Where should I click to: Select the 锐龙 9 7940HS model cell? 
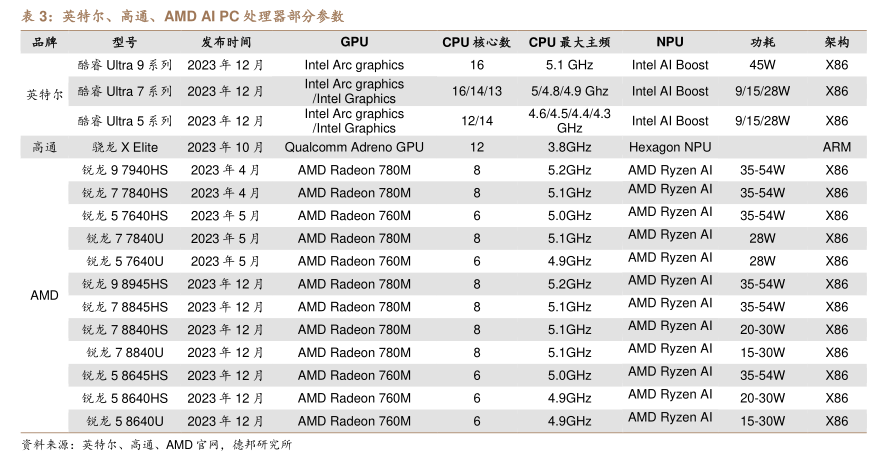tap(125, 170)
